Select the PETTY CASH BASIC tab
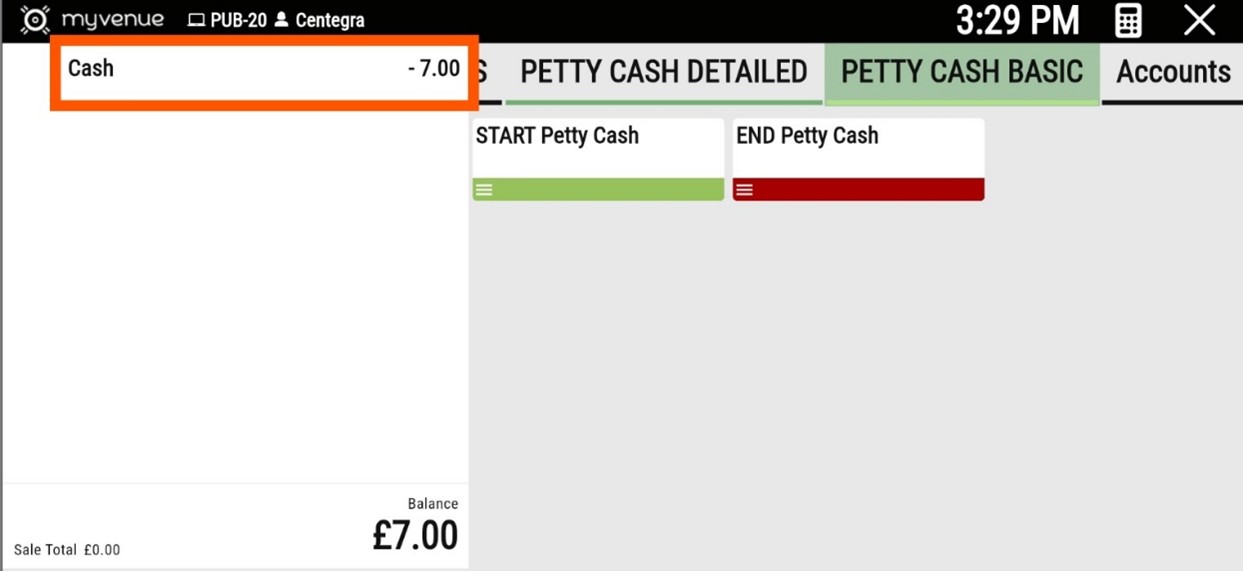The image size is (1243, 571). pyautogui.click(x=962, y=72)
